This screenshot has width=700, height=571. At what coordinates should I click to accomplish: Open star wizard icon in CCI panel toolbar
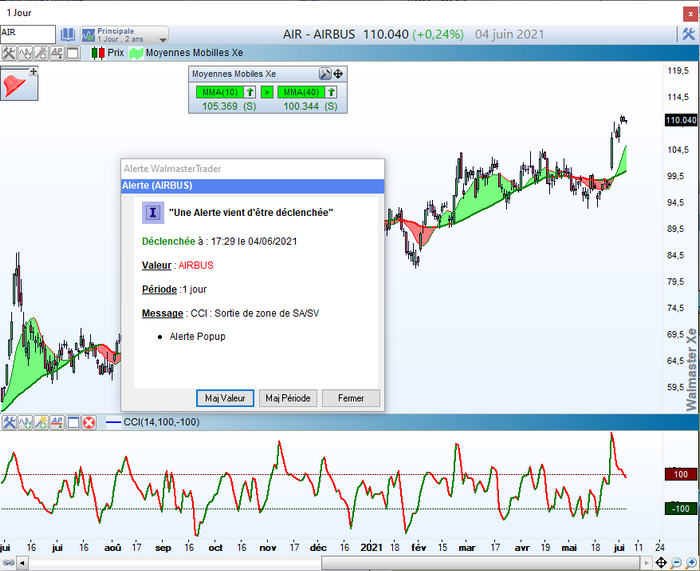[x=41, y=422]
